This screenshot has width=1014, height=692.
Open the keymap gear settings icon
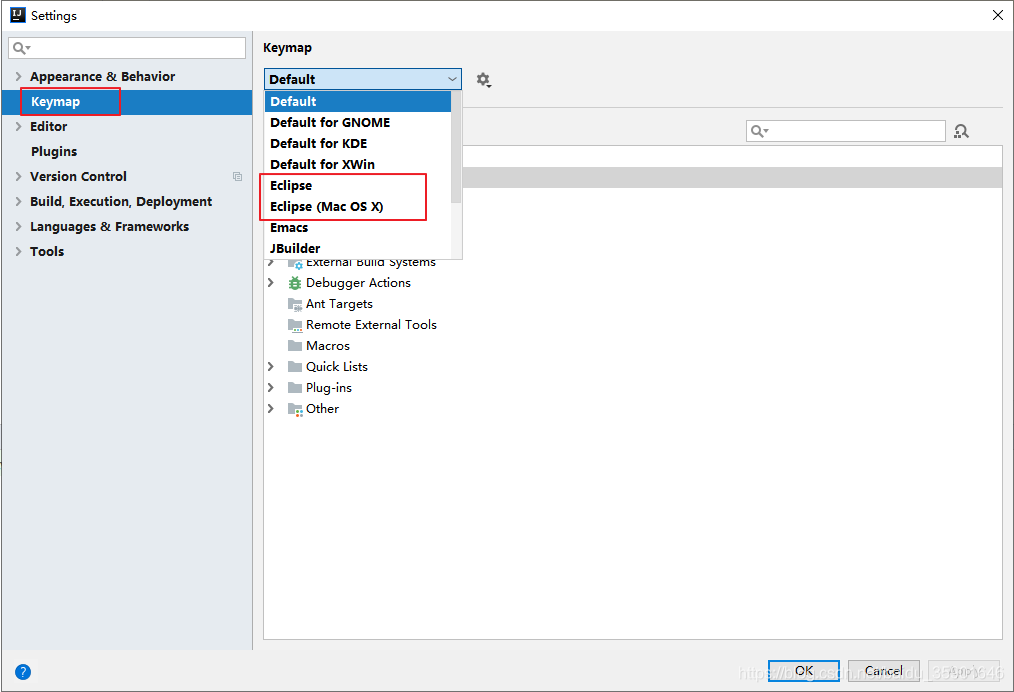click(x=483, y=80)
